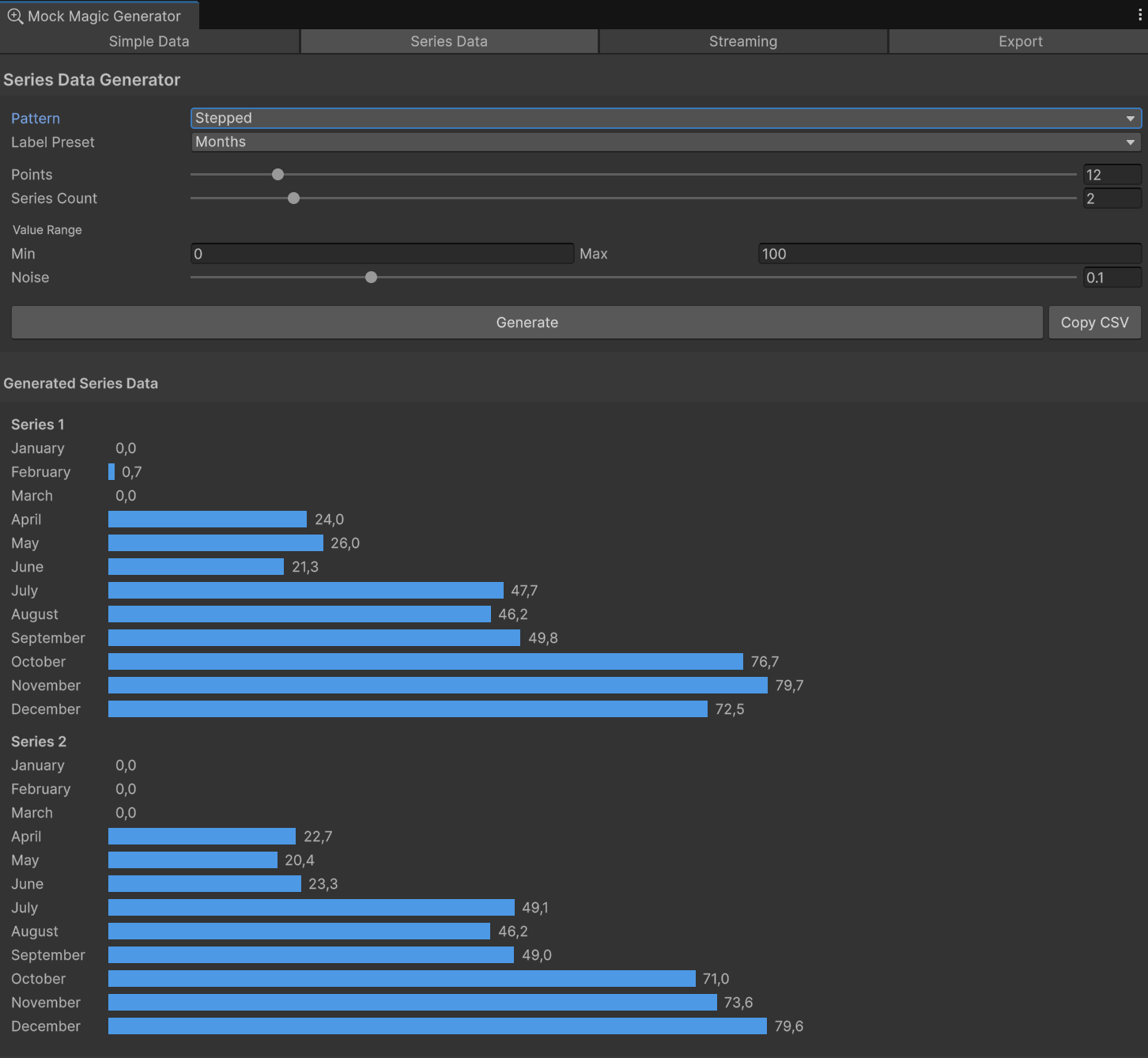Select the Mock Magic Generator window tab
This screenshot has height=1058, width=1148.
pos(100,16)
